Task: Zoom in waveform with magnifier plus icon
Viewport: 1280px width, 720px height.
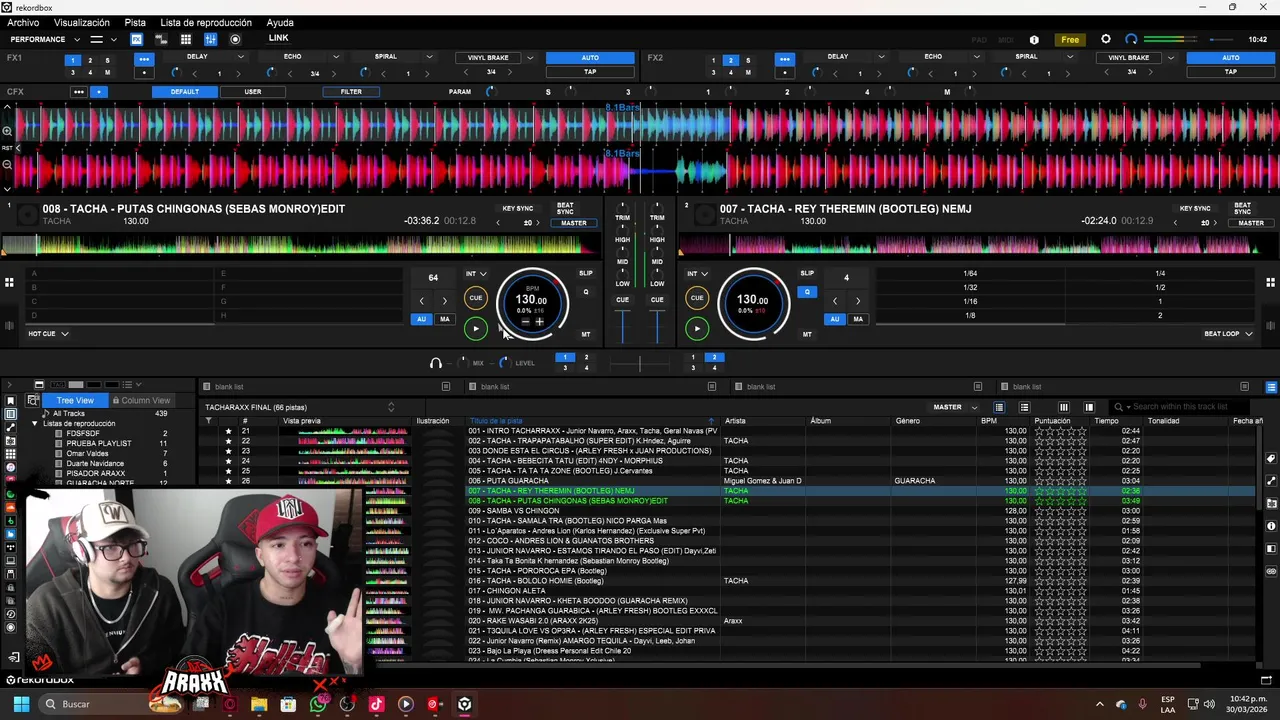Action: pyautogui.click(x=7, y=131)
